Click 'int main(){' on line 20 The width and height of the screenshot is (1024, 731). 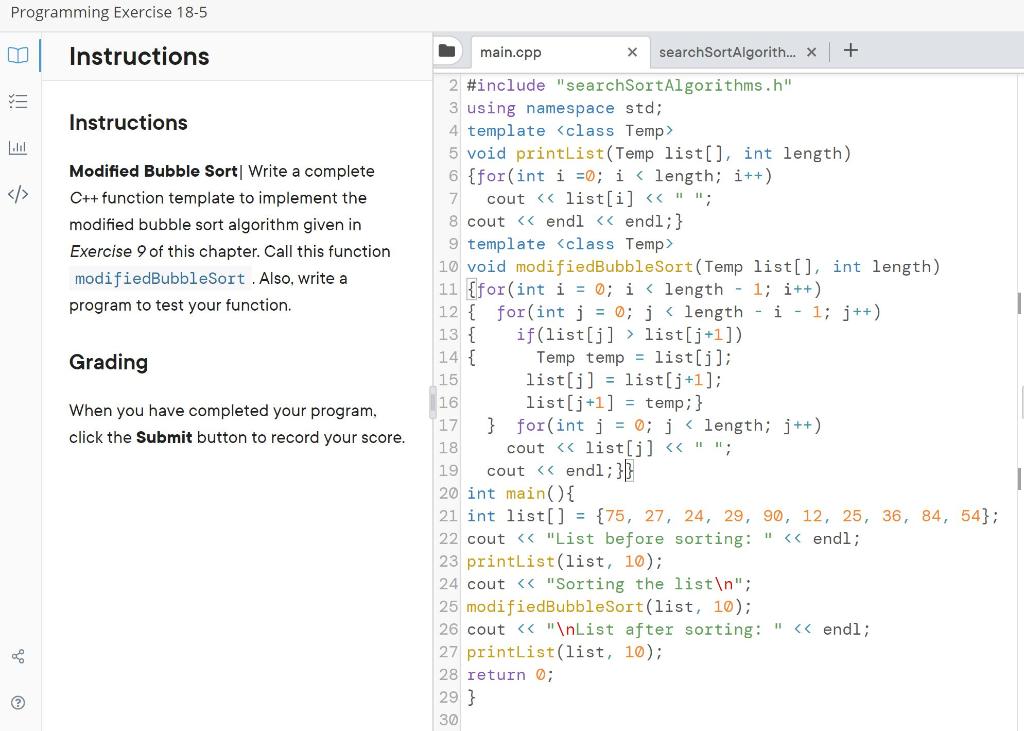(x=520, y=494)
